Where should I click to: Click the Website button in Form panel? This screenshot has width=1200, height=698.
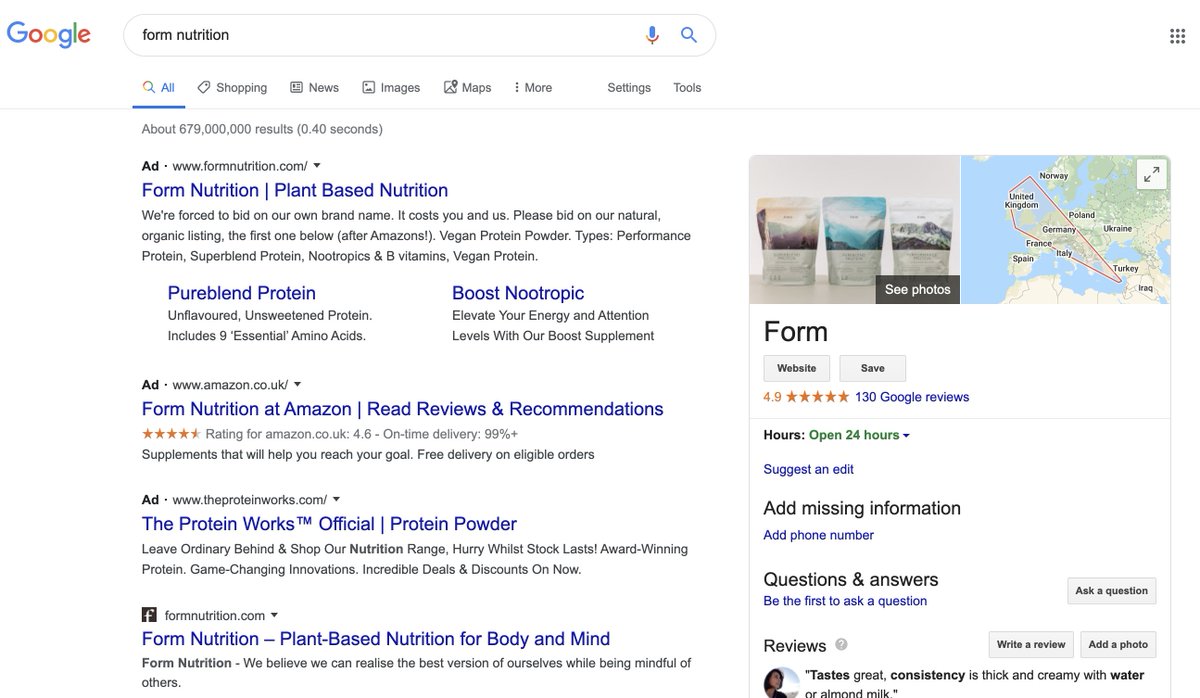(x=797, y=368)
